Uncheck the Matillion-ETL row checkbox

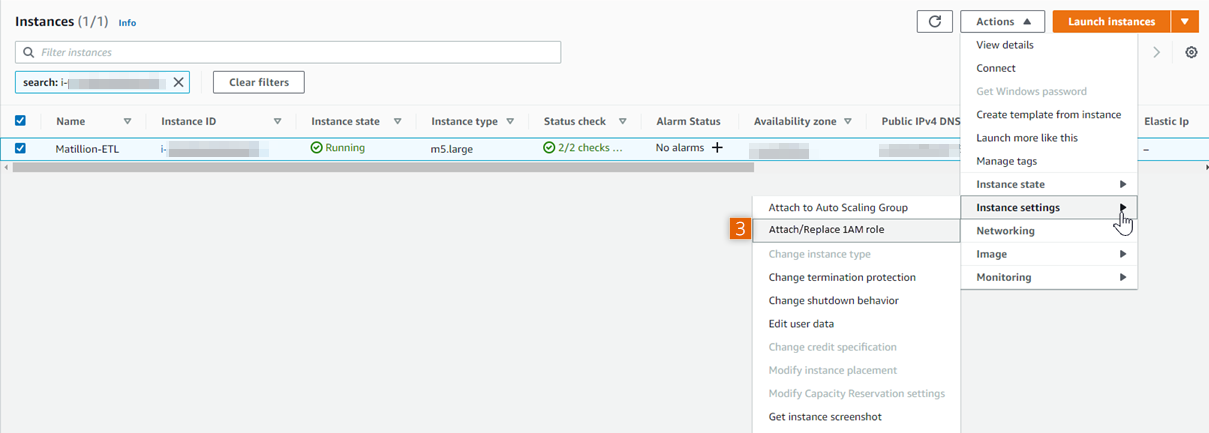pos(21,148)
